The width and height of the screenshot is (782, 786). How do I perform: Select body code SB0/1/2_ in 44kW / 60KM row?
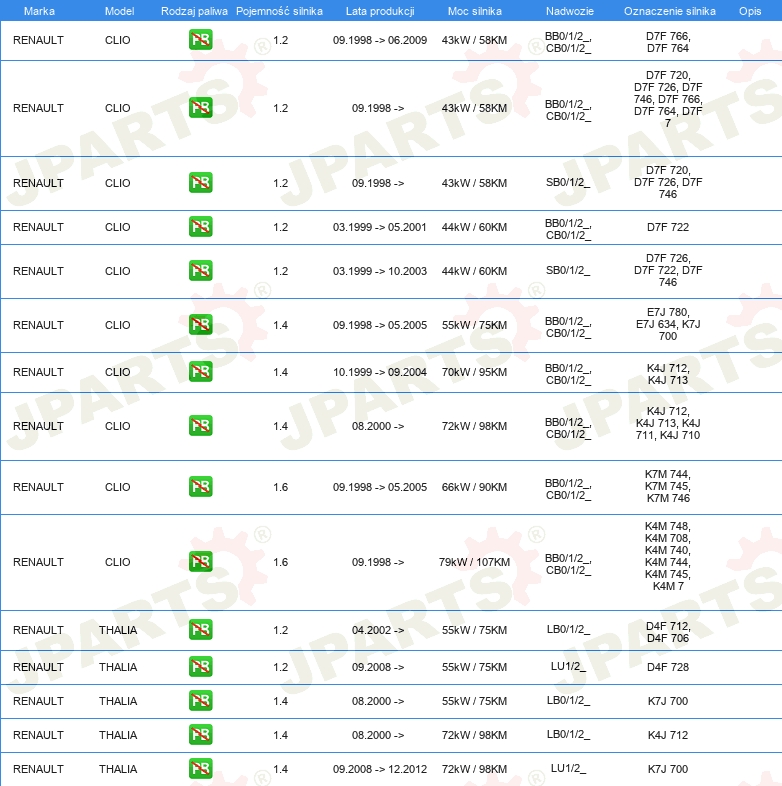coord(568,270)
